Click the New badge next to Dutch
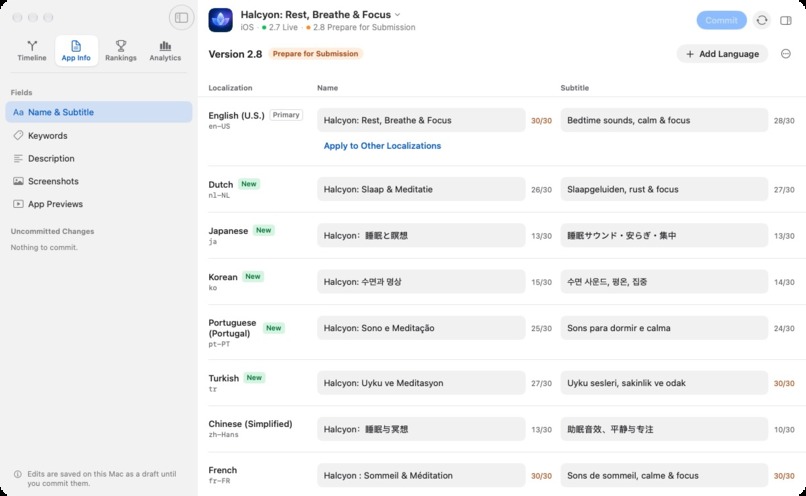 pyautogui.click(x=249, y=184)
